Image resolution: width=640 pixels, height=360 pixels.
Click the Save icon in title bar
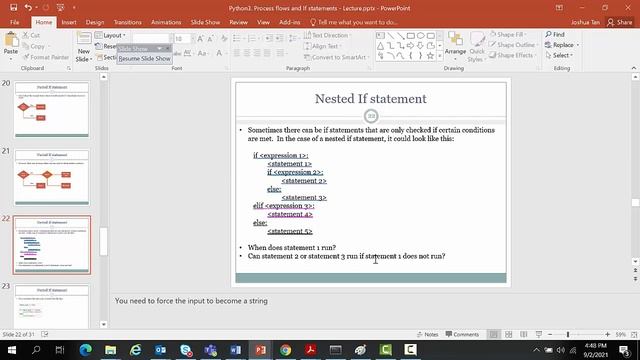13,7
